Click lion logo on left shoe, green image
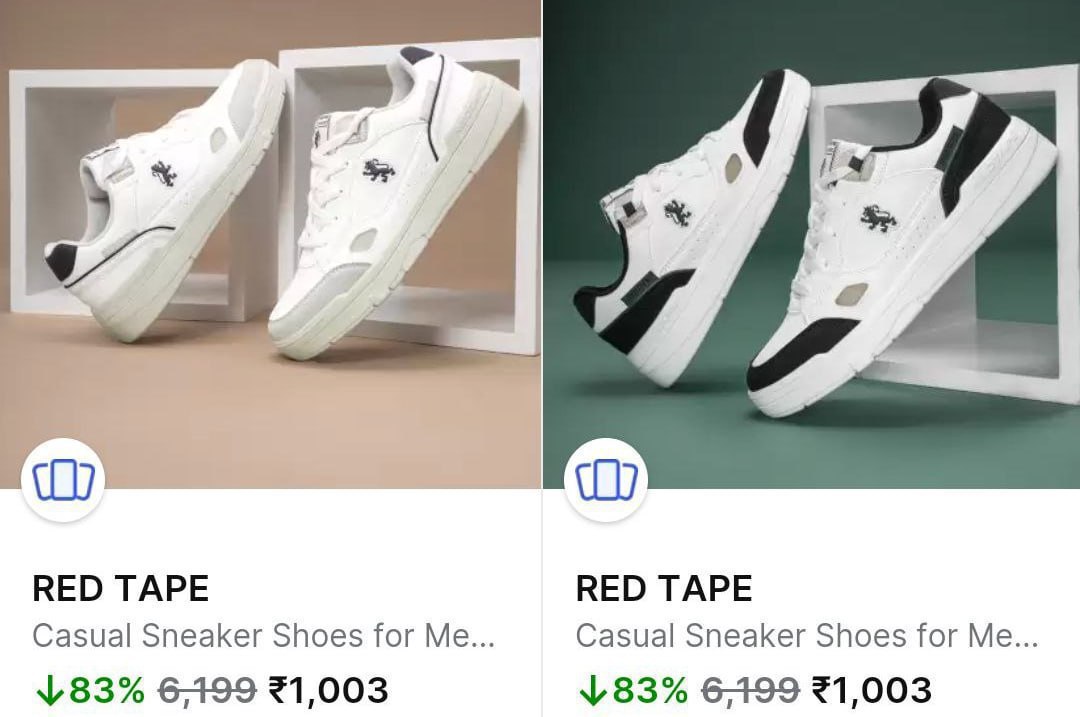 coord(677,212)
